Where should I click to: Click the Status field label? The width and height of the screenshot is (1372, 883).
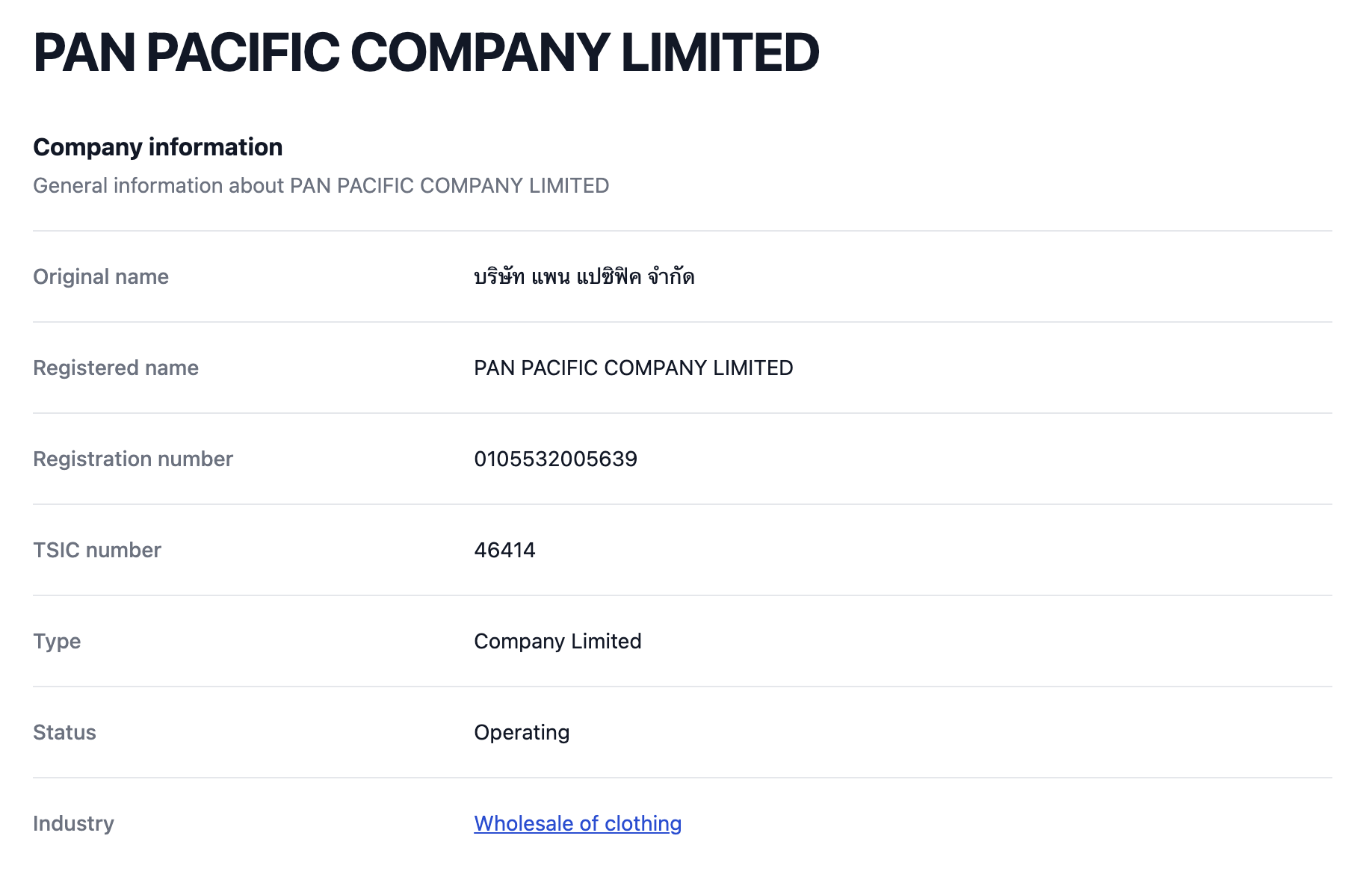pyautogui.click(x=64, y=732)
